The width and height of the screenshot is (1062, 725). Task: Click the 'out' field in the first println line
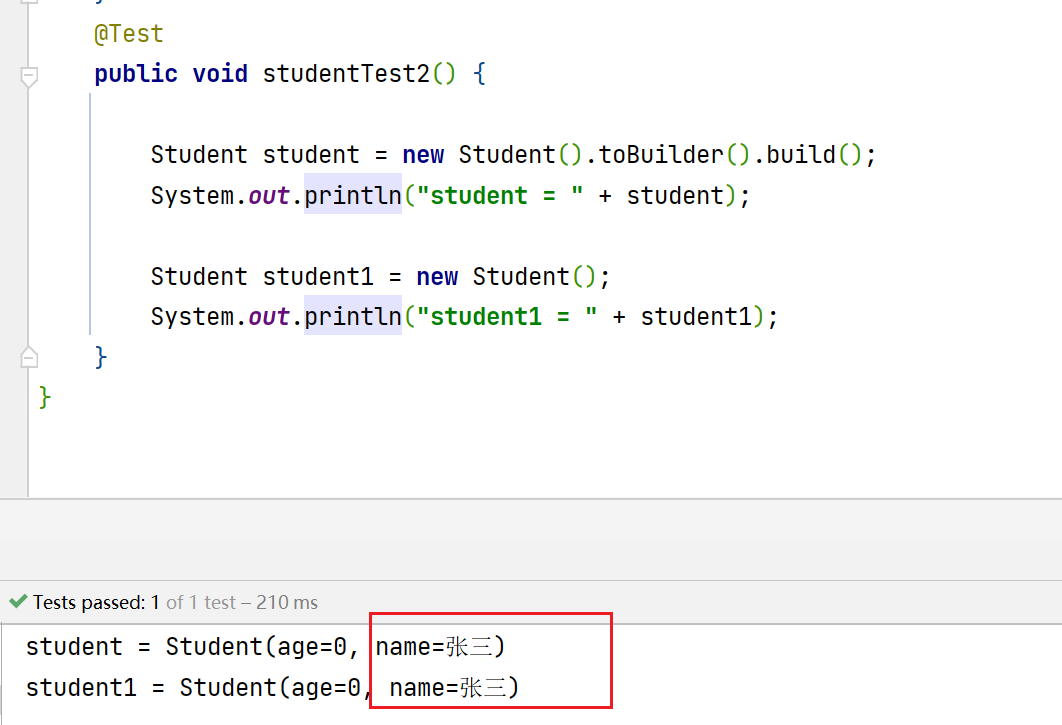269,195
